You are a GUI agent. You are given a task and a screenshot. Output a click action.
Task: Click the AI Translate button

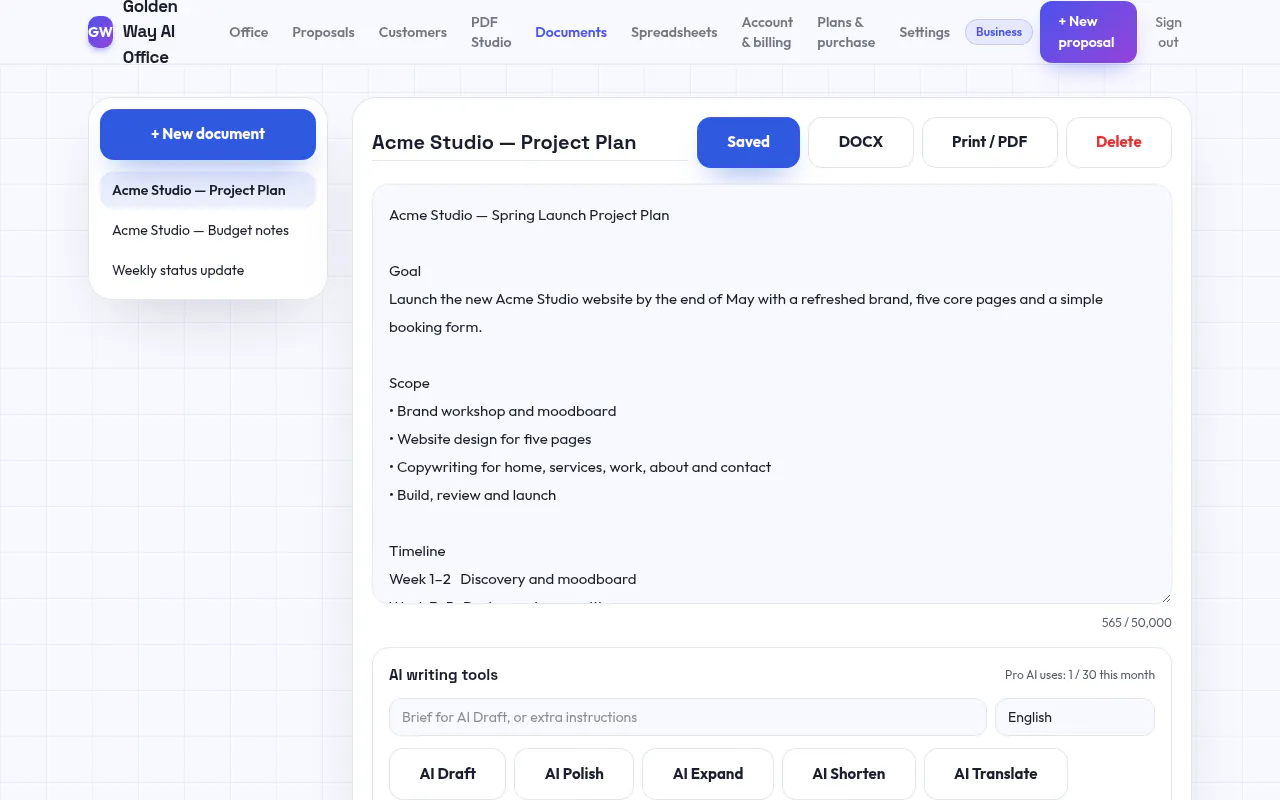(x=996, y=774)
